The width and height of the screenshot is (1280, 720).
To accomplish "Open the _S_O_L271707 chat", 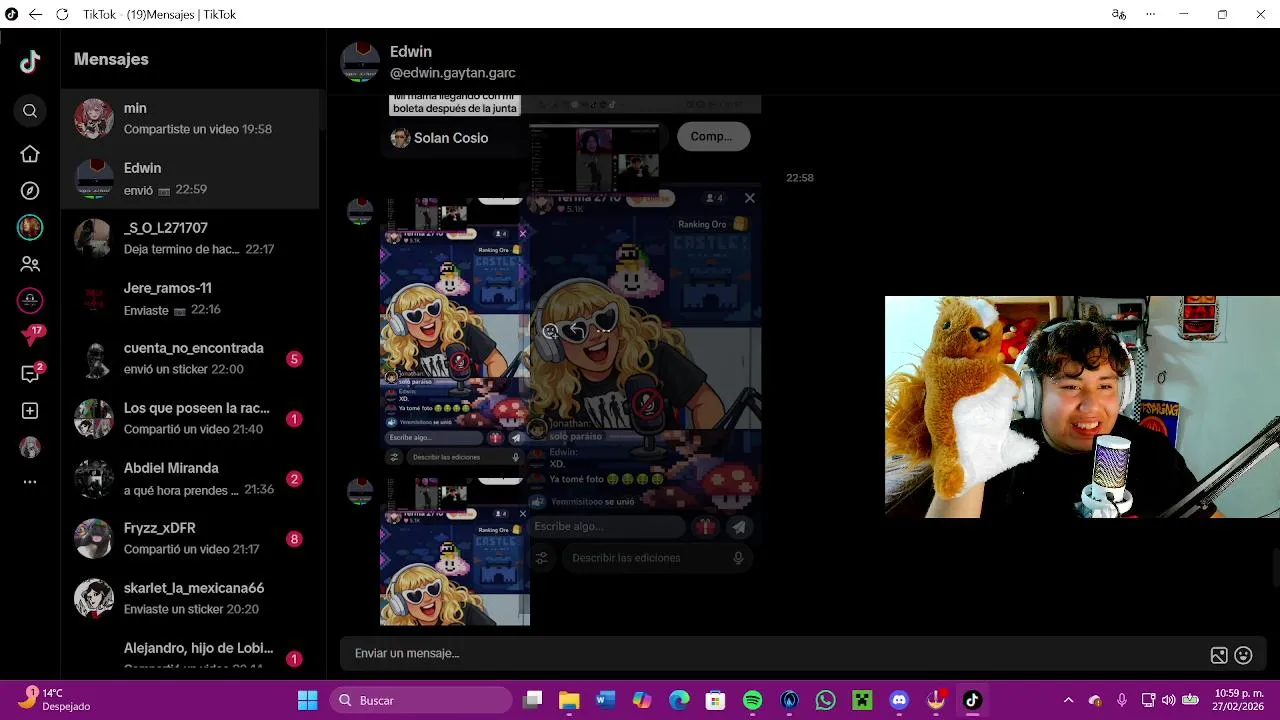I will coord(190,238).
